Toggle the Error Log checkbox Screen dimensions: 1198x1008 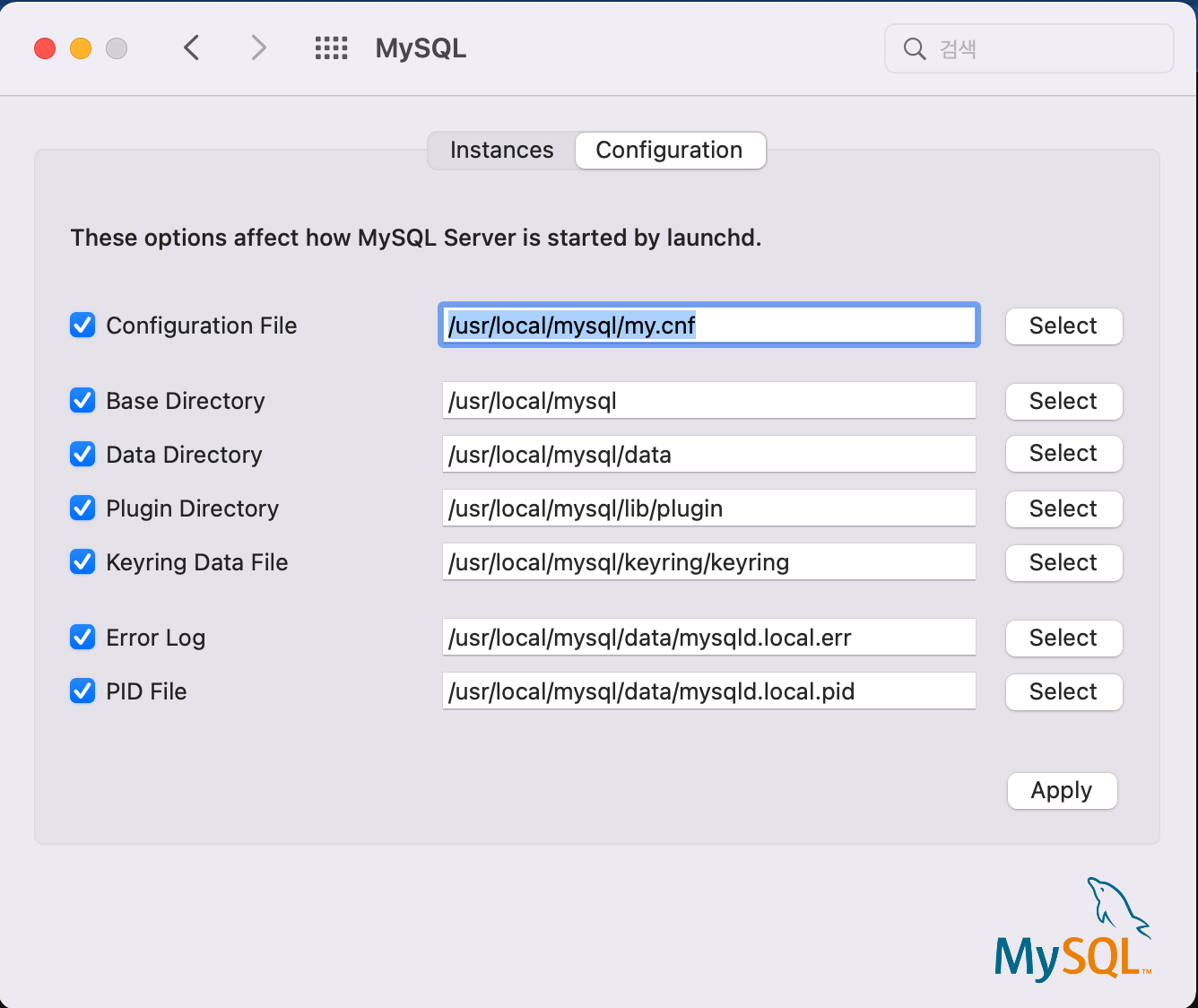[82, 637]
